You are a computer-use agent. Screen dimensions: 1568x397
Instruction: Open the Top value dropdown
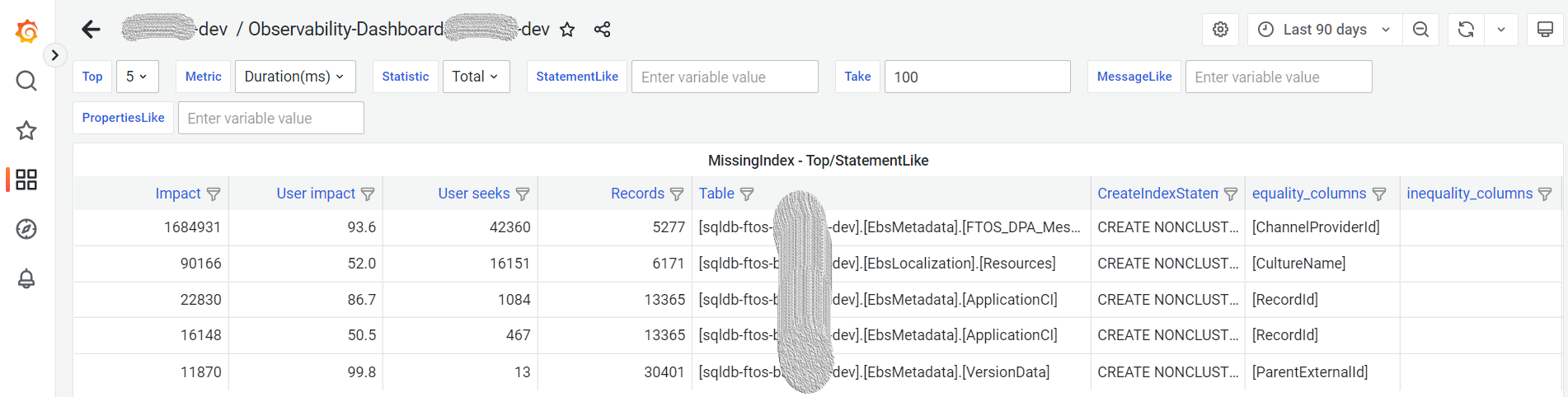pyautogui.click(x=137, y=77)
